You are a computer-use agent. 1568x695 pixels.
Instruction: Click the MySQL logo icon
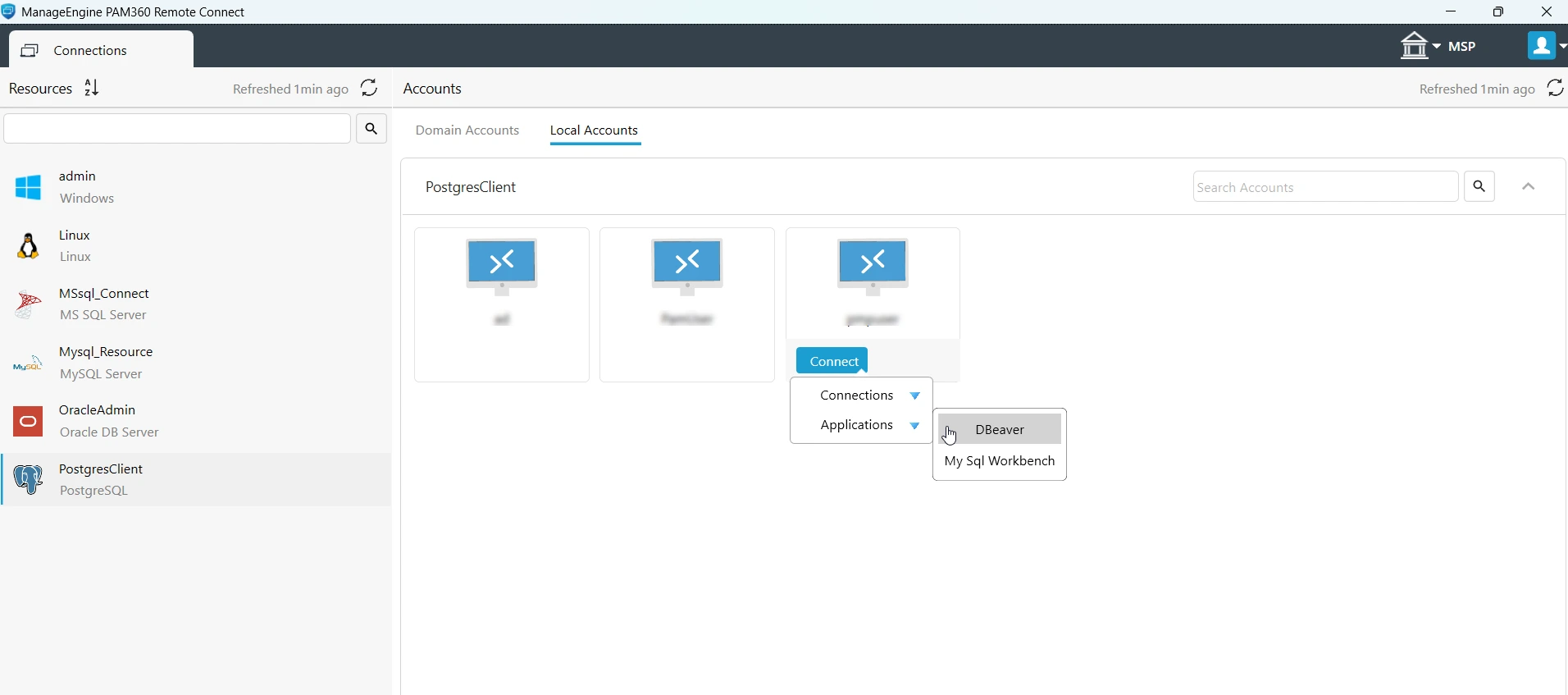pyautogui.click(x=28, y=363)
